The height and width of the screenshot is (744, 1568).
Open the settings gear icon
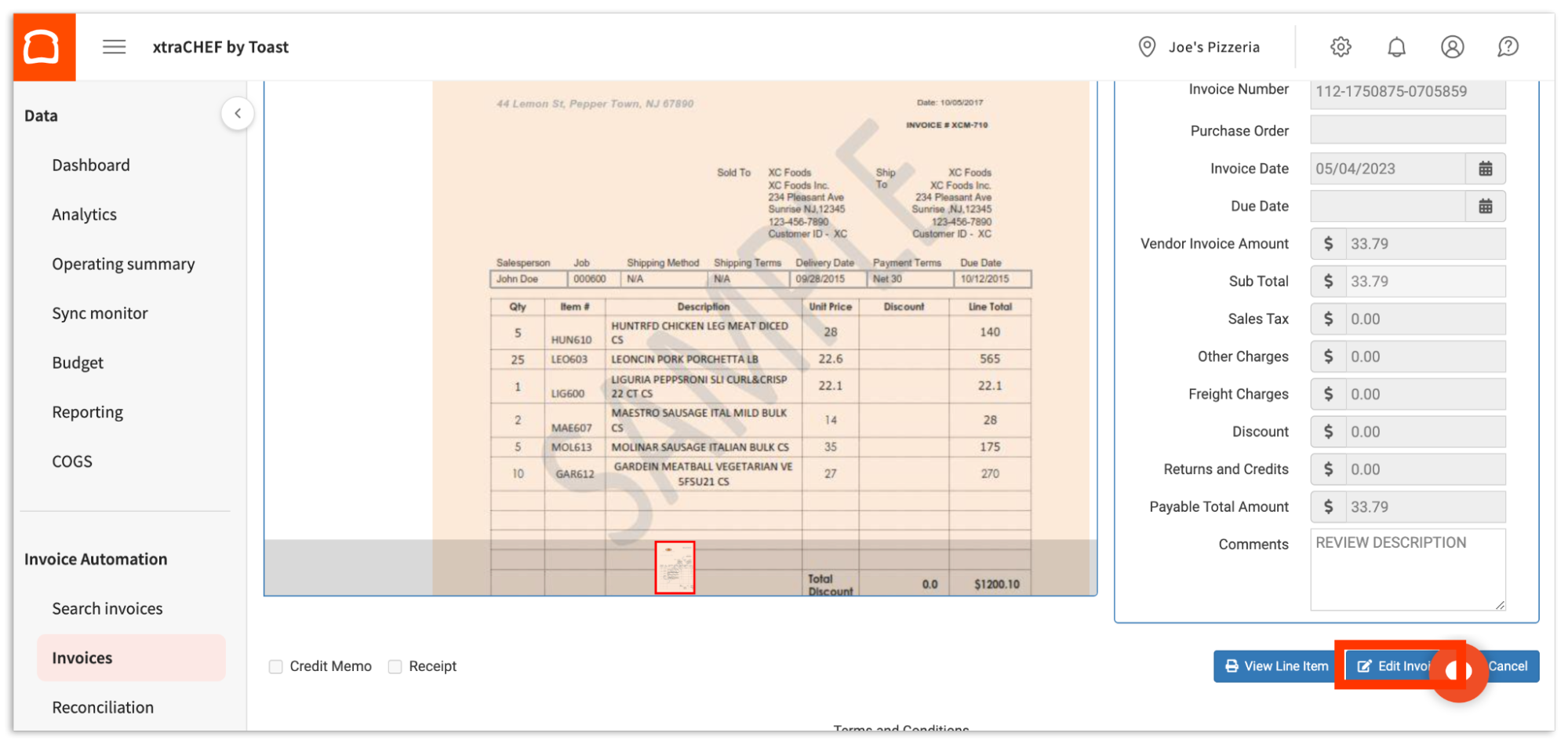[1341, 46]
